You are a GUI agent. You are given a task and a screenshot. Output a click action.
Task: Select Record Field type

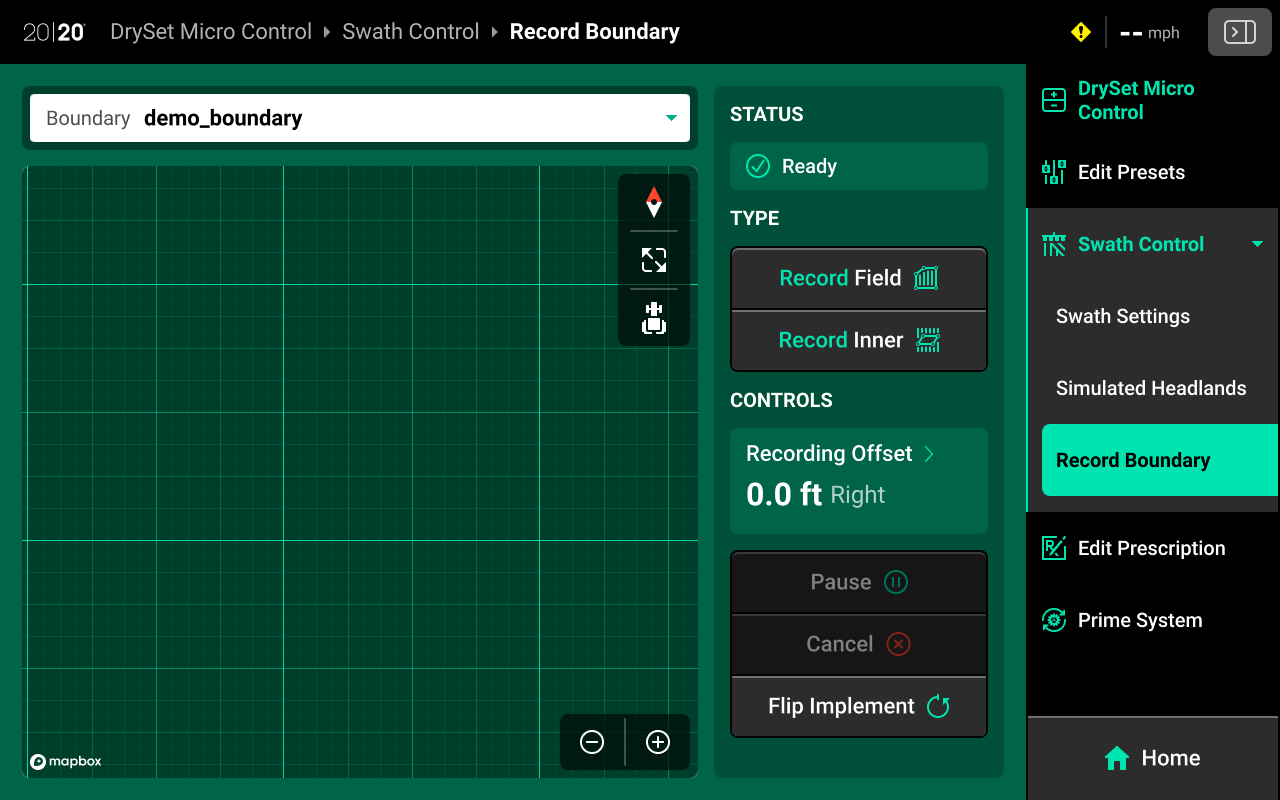point(859,278)
